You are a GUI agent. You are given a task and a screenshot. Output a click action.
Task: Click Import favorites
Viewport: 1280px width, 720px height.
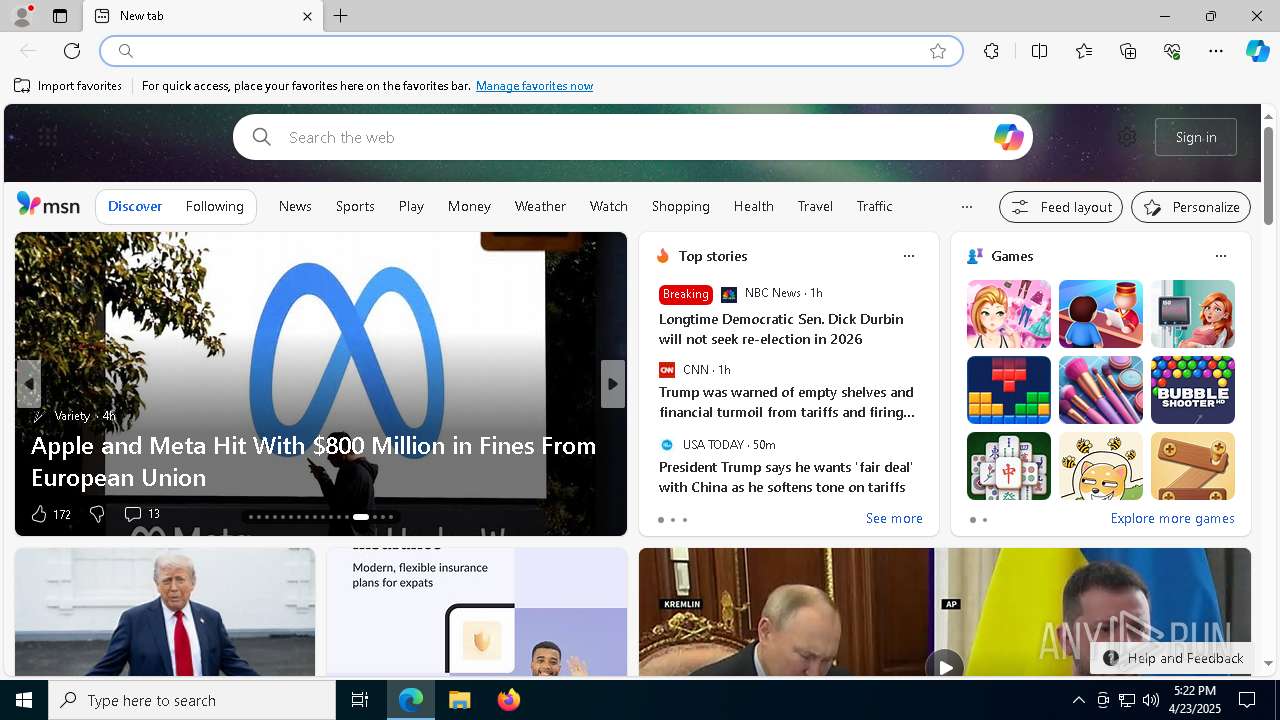68,86
